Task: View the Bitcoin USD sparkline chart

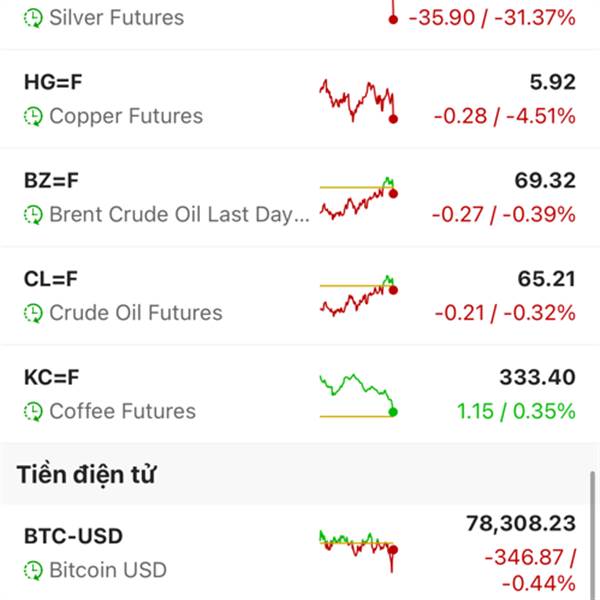Action: (x=358, y=548)
